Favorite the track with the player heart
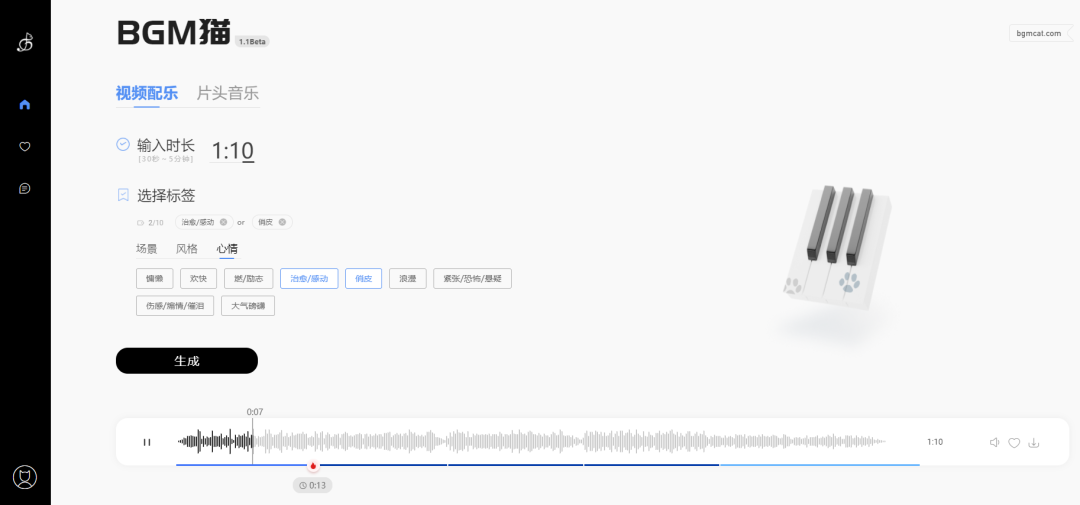The image size is (1080, 505). click(x=1014, y=443)
